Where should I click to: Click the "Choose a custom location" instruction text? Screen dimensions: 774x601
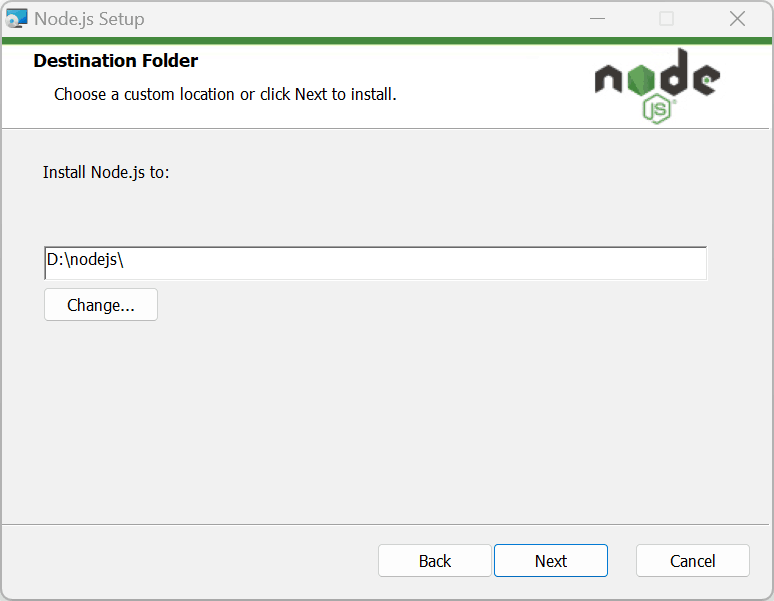click(225, 95)
